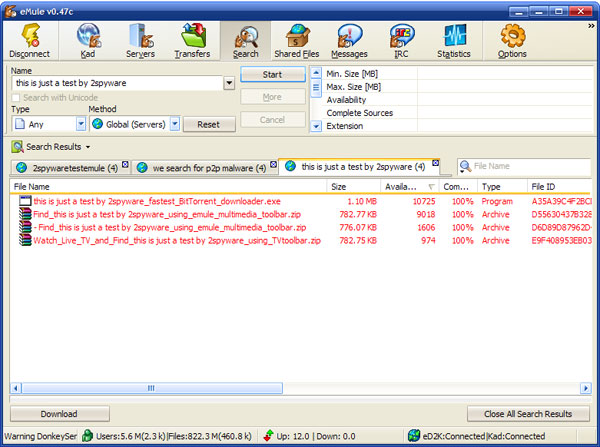Sort by Complete sources column
The width and height of the screenshot is (600, 447).
458,187
